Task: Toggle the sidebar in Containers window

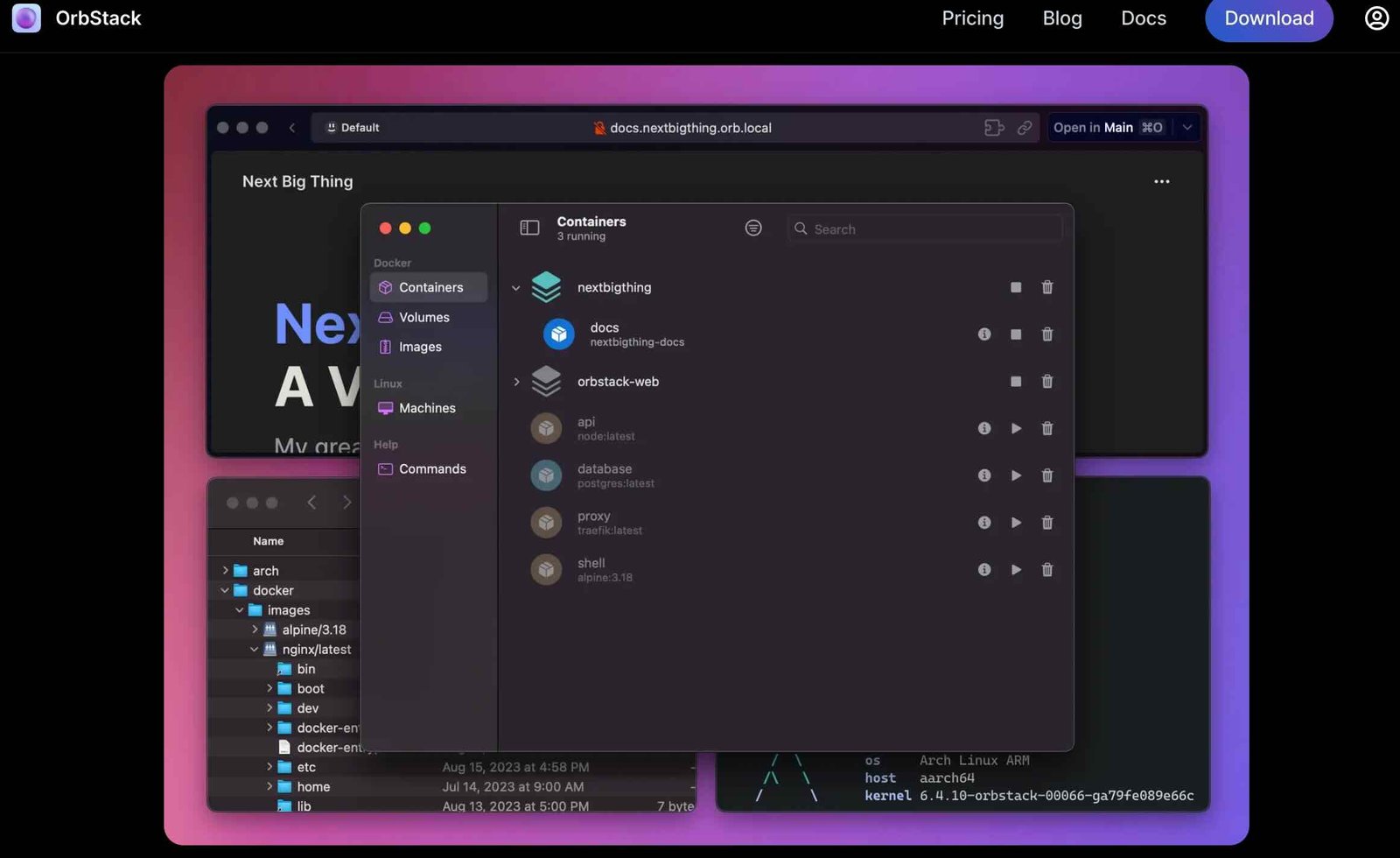Action: pyautogui.click(x=529, y=228)
